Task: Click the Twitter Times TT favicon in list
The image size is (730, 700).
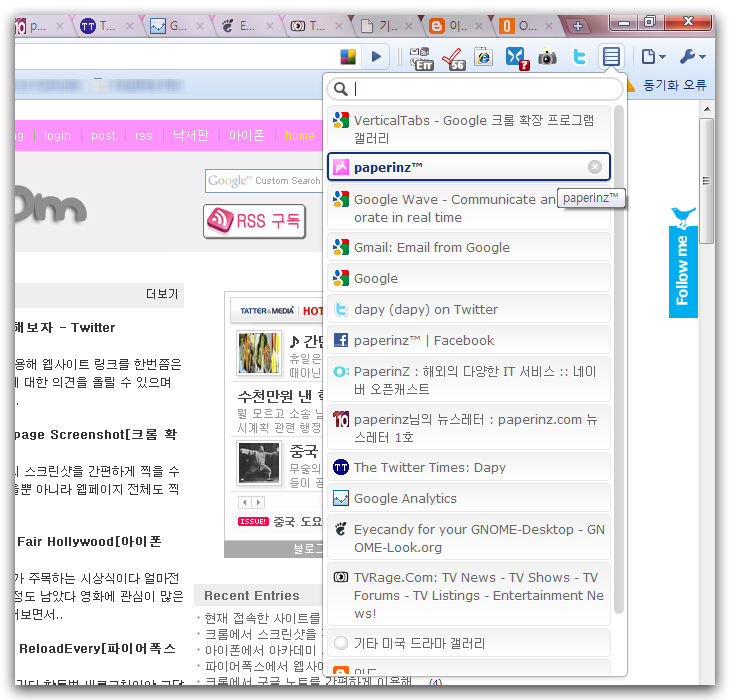Action: (x=341, y=467)
